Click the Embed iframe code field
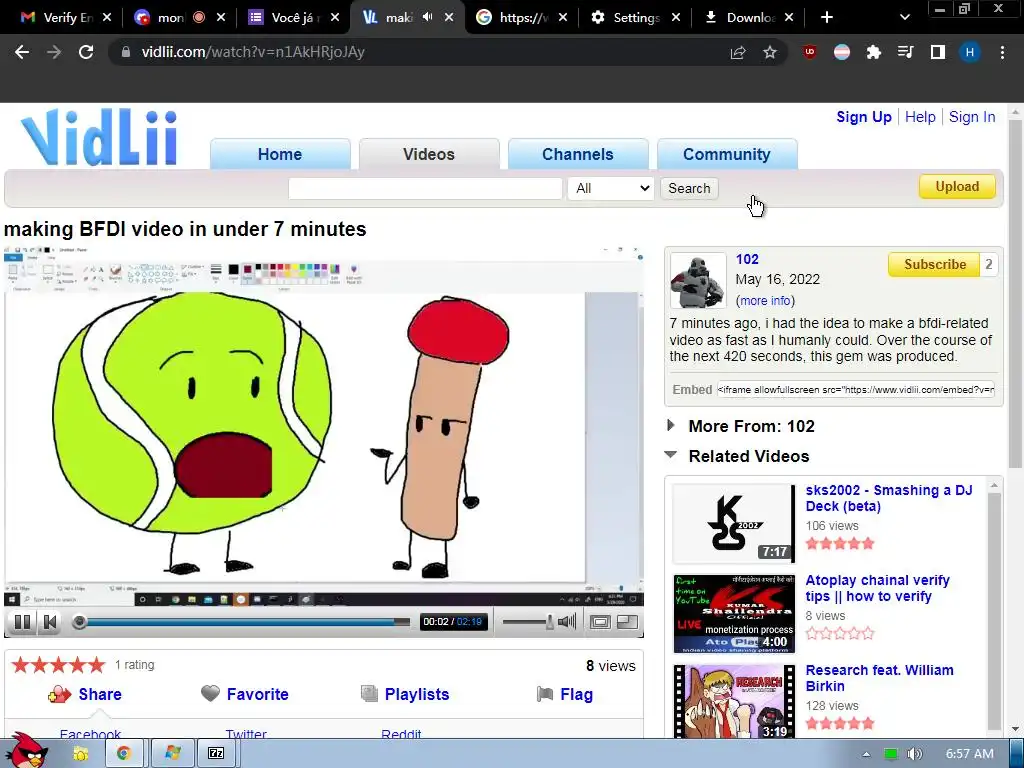Screen dimensions: 1024x768 pyautogui.click(x=856, y=390)
